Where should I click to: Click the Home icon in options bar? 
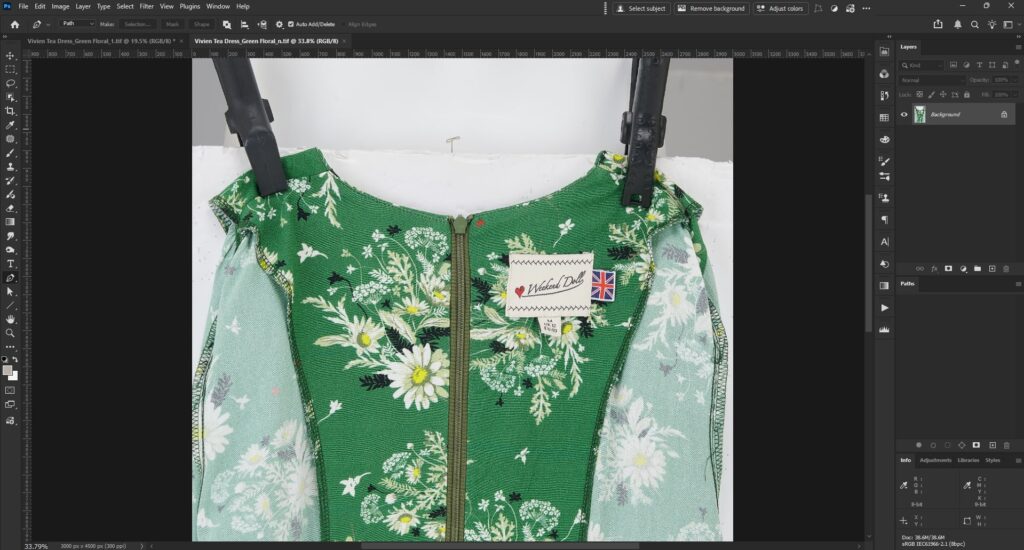14,24
